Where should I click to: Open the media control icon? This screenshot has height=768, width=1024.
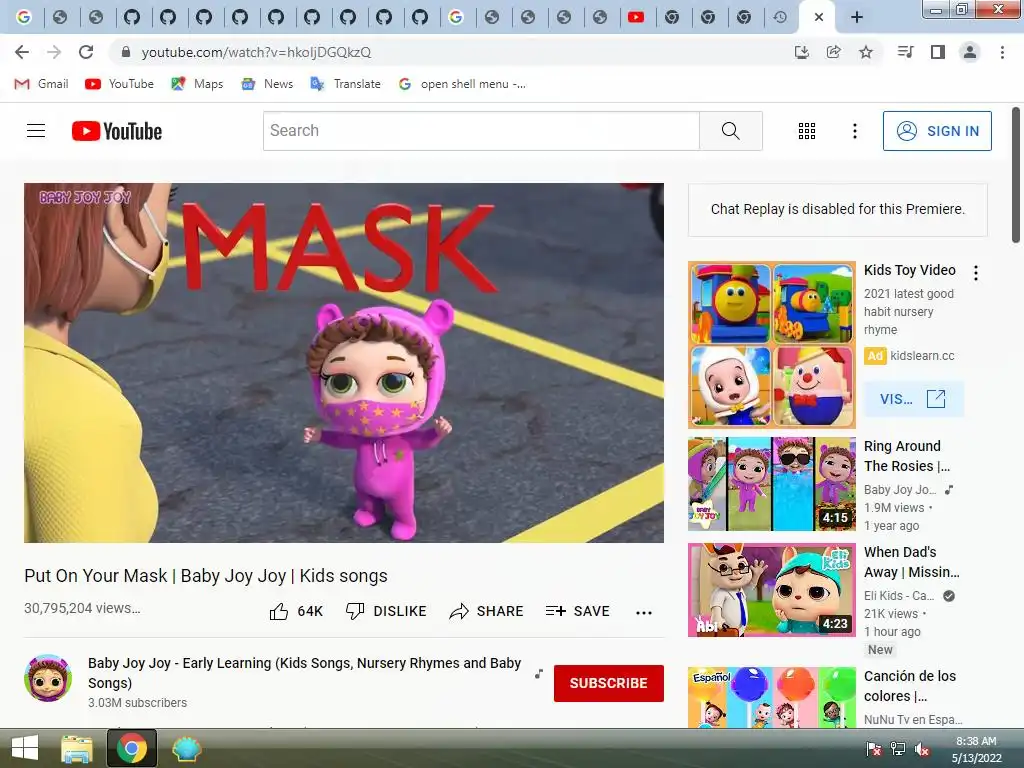[905, 52]
